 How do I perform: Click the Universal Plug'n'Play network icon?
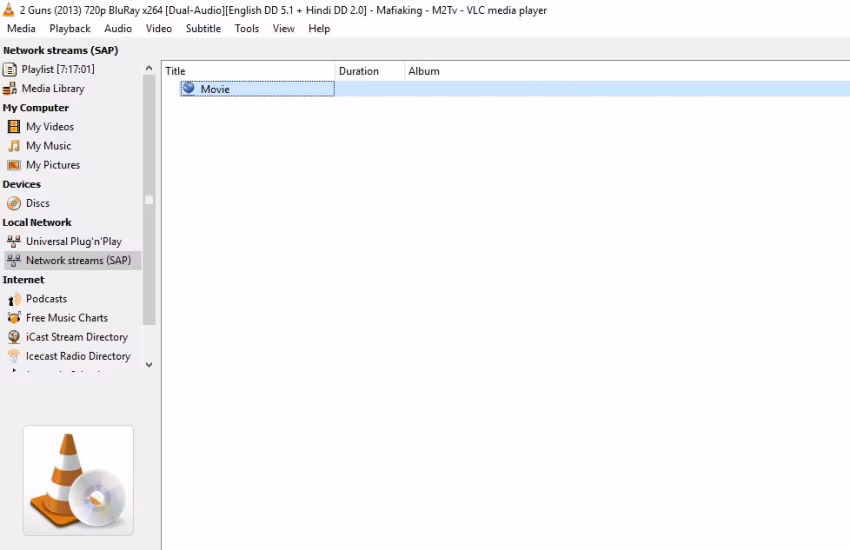(x=14, y=242)
